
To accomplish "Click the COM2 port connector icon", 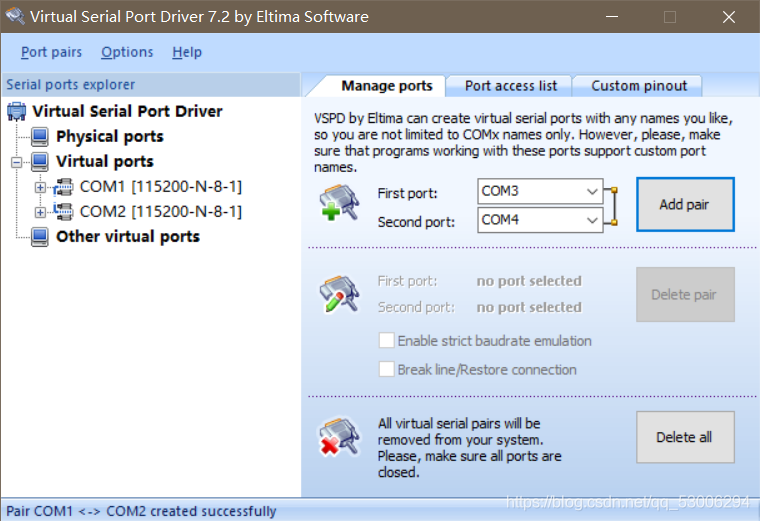I will pos(63,211).
